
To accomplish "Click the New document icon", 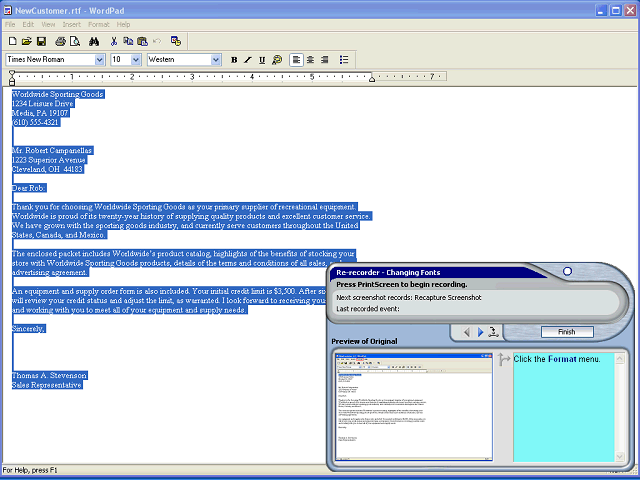I will tap(13, 41).
